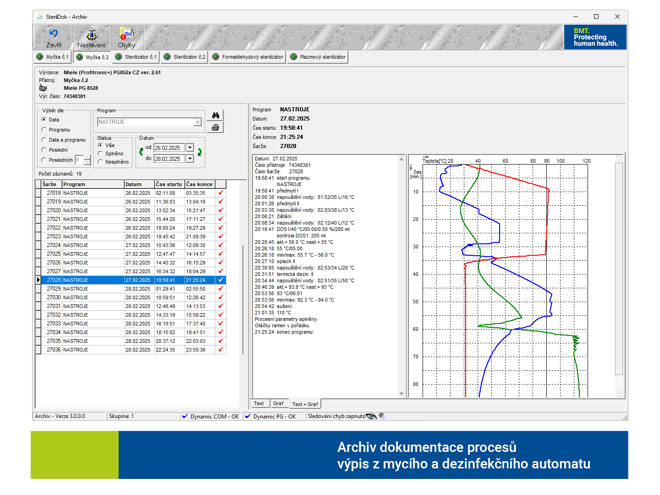Click the binoculars search icon
The width and height of the screenshot is (660, 495).
tap(216, 117)
